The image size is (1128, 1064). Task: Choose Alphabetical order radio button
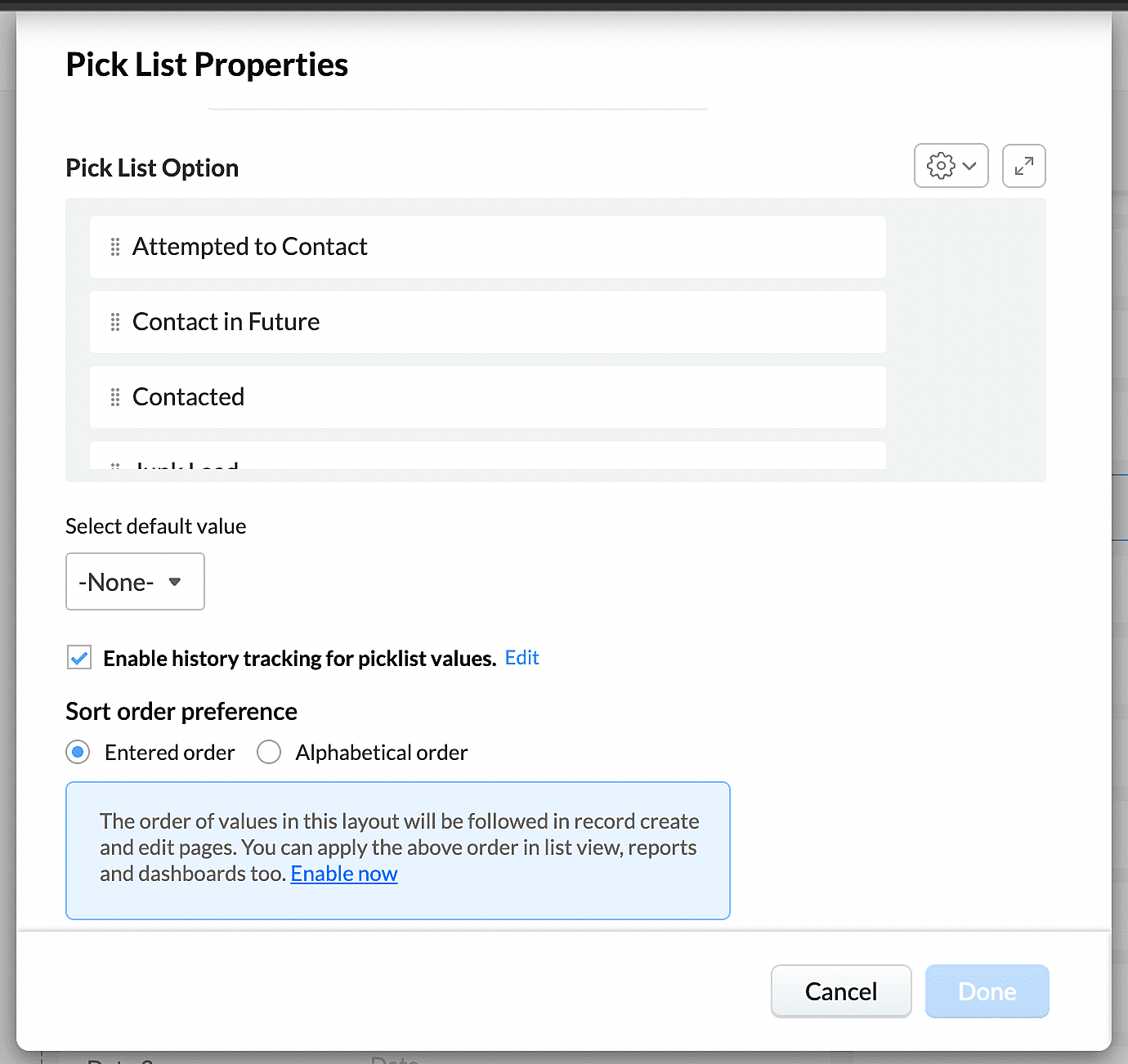tap(269, 752)
